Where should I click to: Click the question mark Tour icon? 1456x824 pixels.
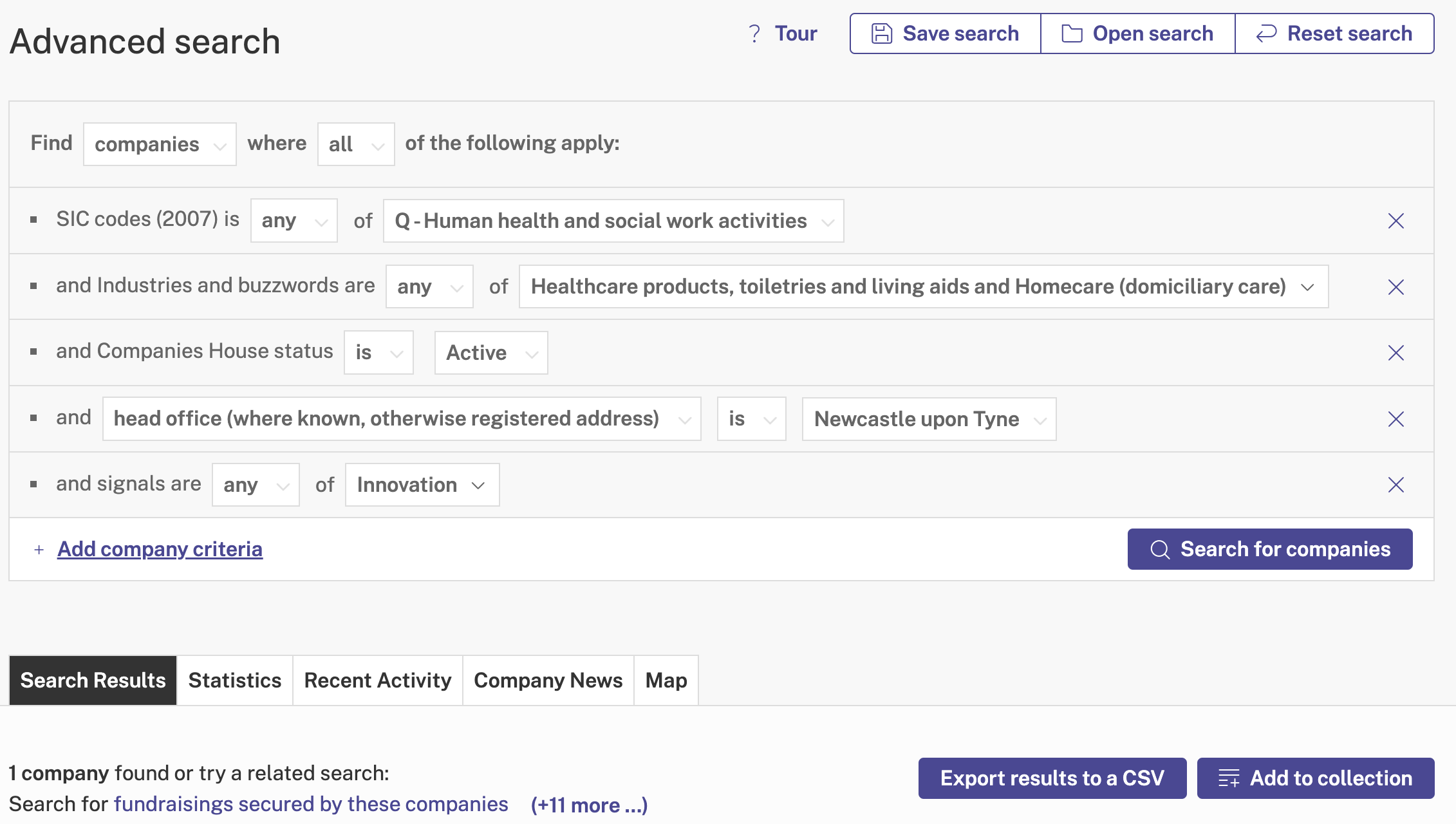(754, 33)
